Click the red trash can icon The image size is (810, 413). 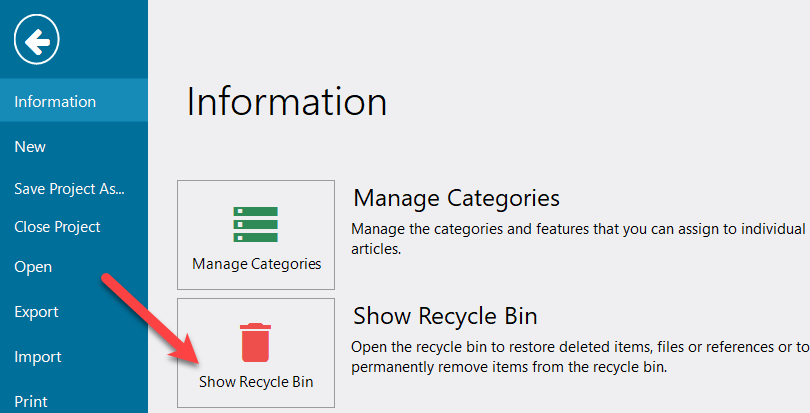[x=255, y=342]
